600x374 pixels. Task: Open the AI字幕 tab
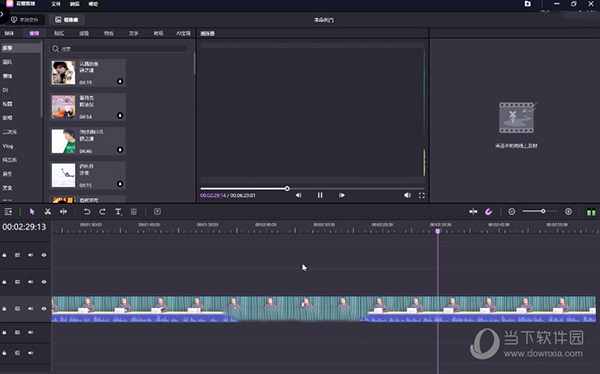point(183,33)
